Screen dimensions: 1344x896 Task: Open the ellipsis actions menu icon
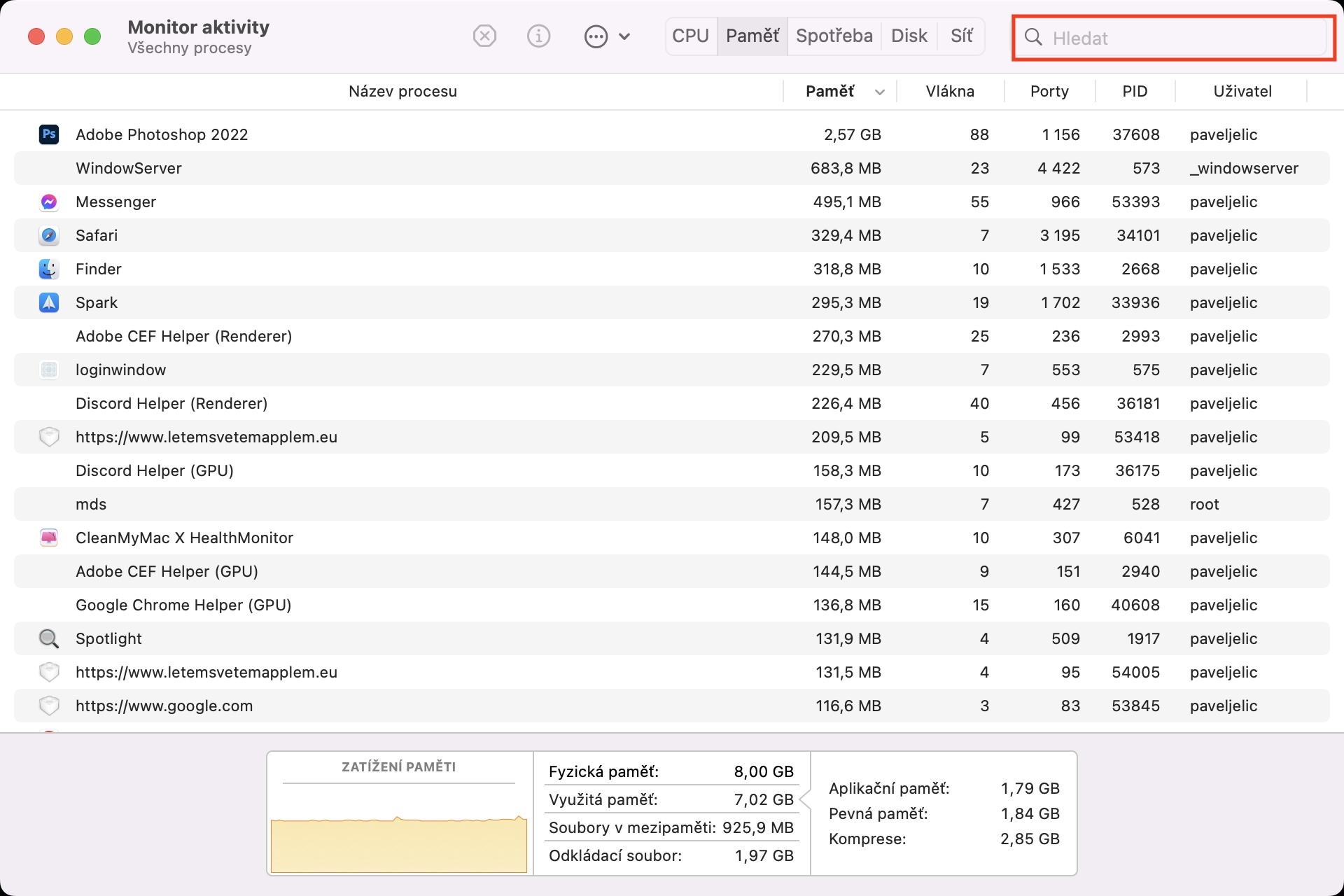(x=596, y=36)
